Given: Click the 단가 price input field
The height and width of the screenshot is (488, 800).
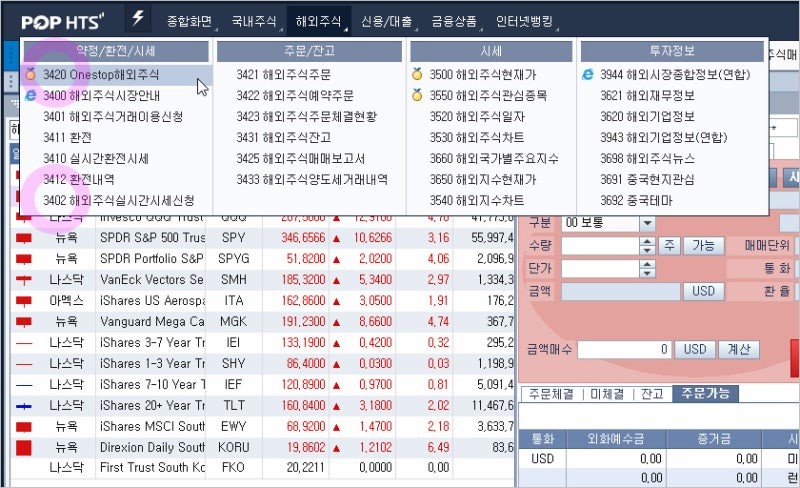Looking at the screenshot, I should pos(601,269).
